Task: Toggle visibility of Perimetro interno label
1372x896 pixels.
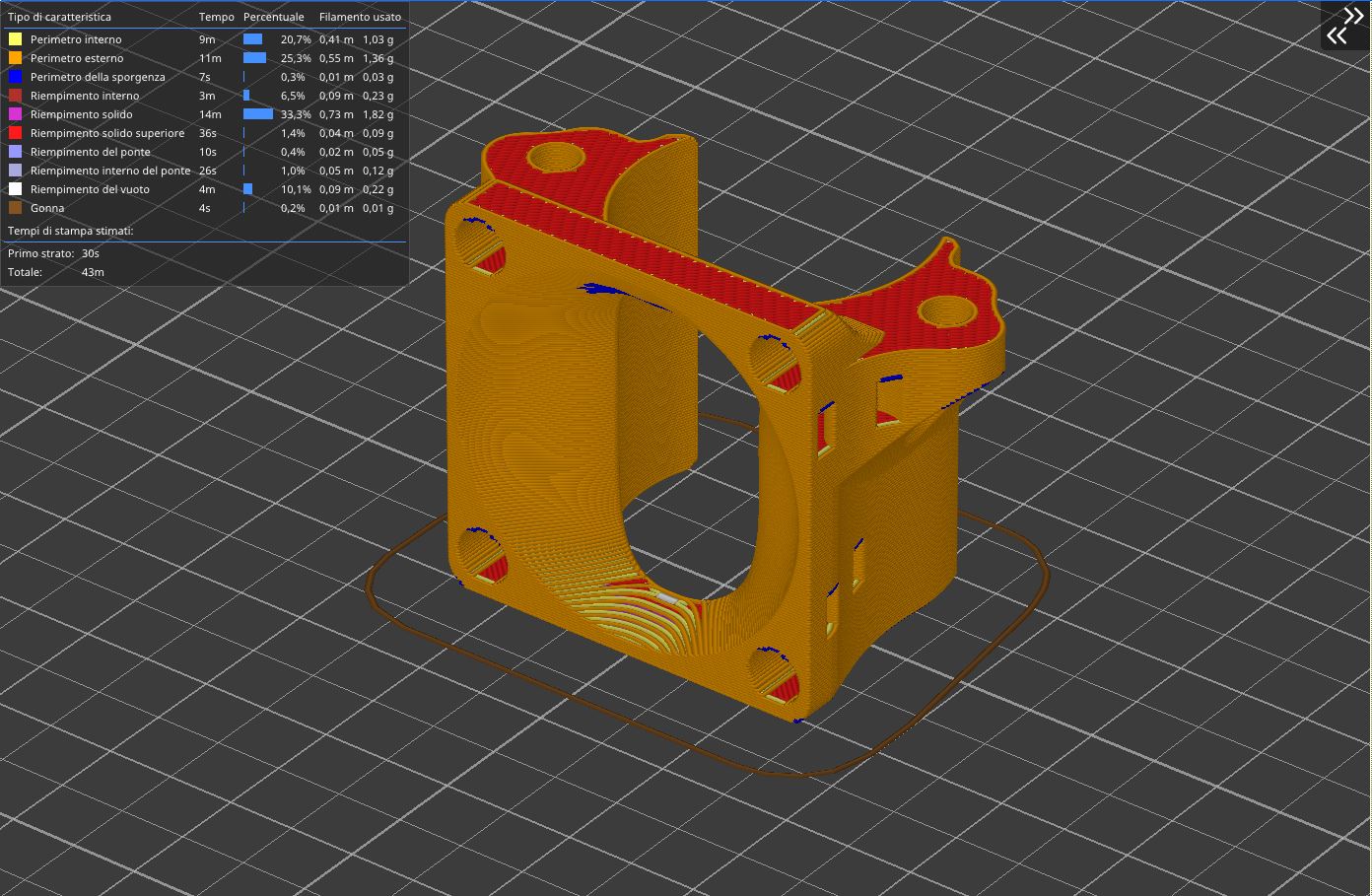Action: [76, 39]
